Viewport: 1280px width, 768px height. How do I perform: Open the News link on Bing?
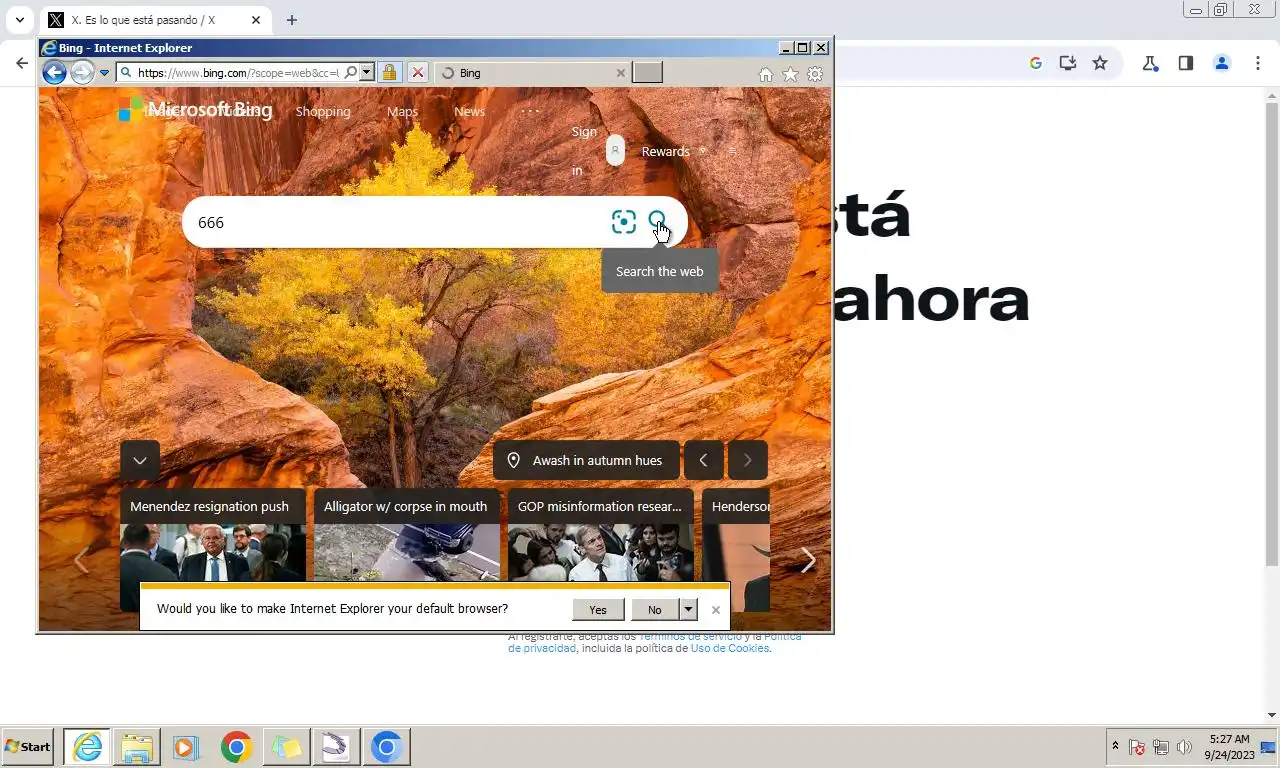[469, 111]
